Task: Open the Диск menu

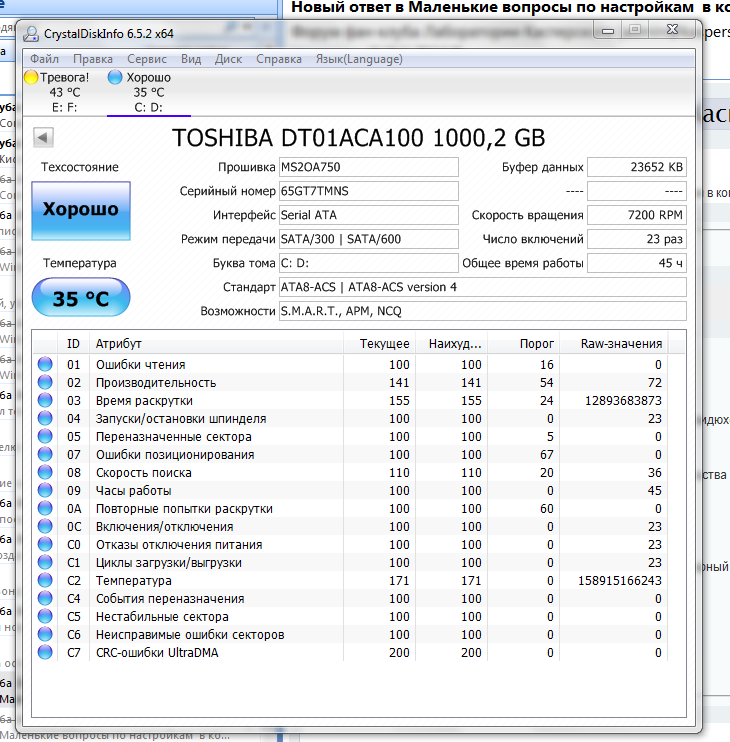Action: 228,59
